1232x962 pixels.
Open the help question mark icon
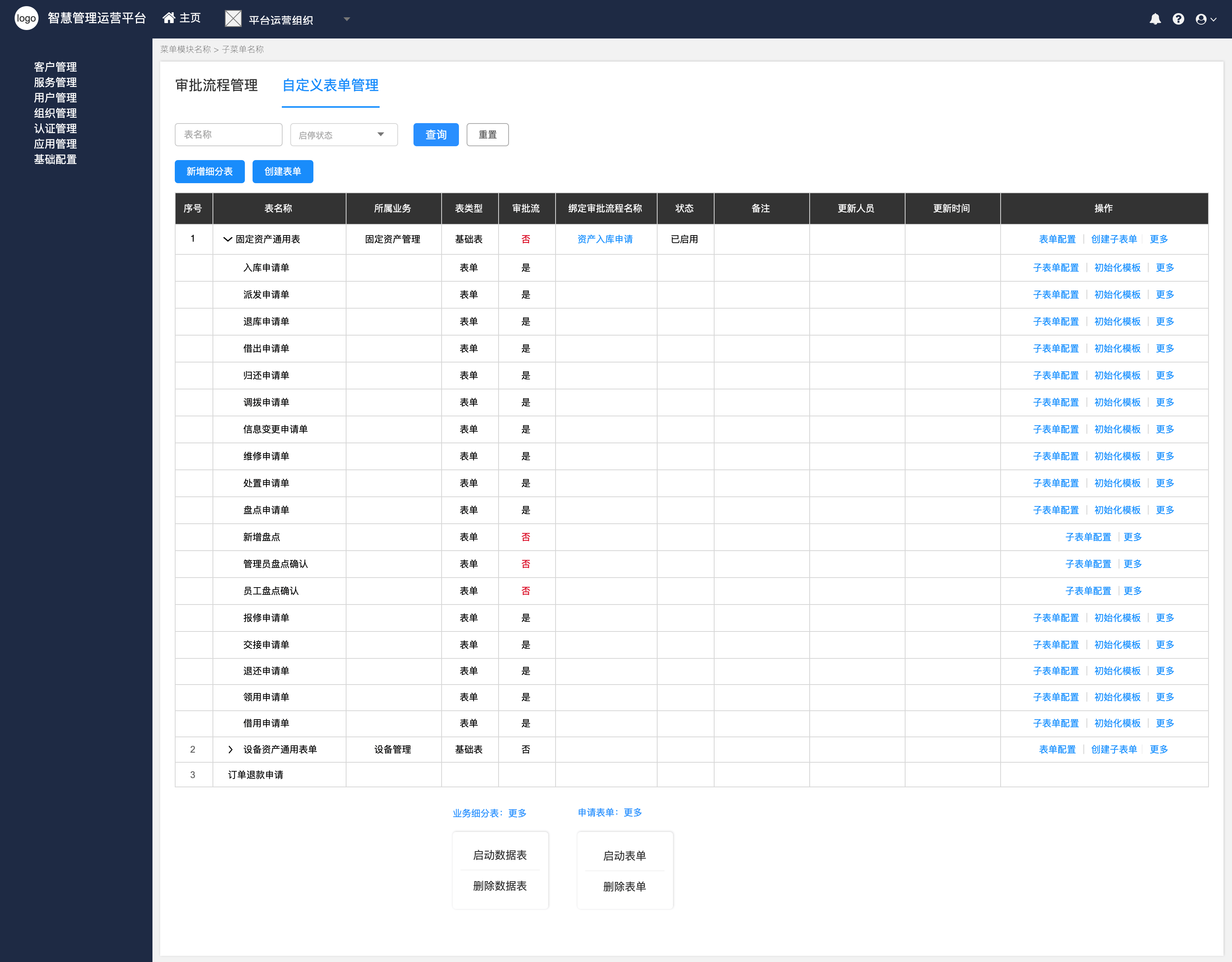(1178, 19)
